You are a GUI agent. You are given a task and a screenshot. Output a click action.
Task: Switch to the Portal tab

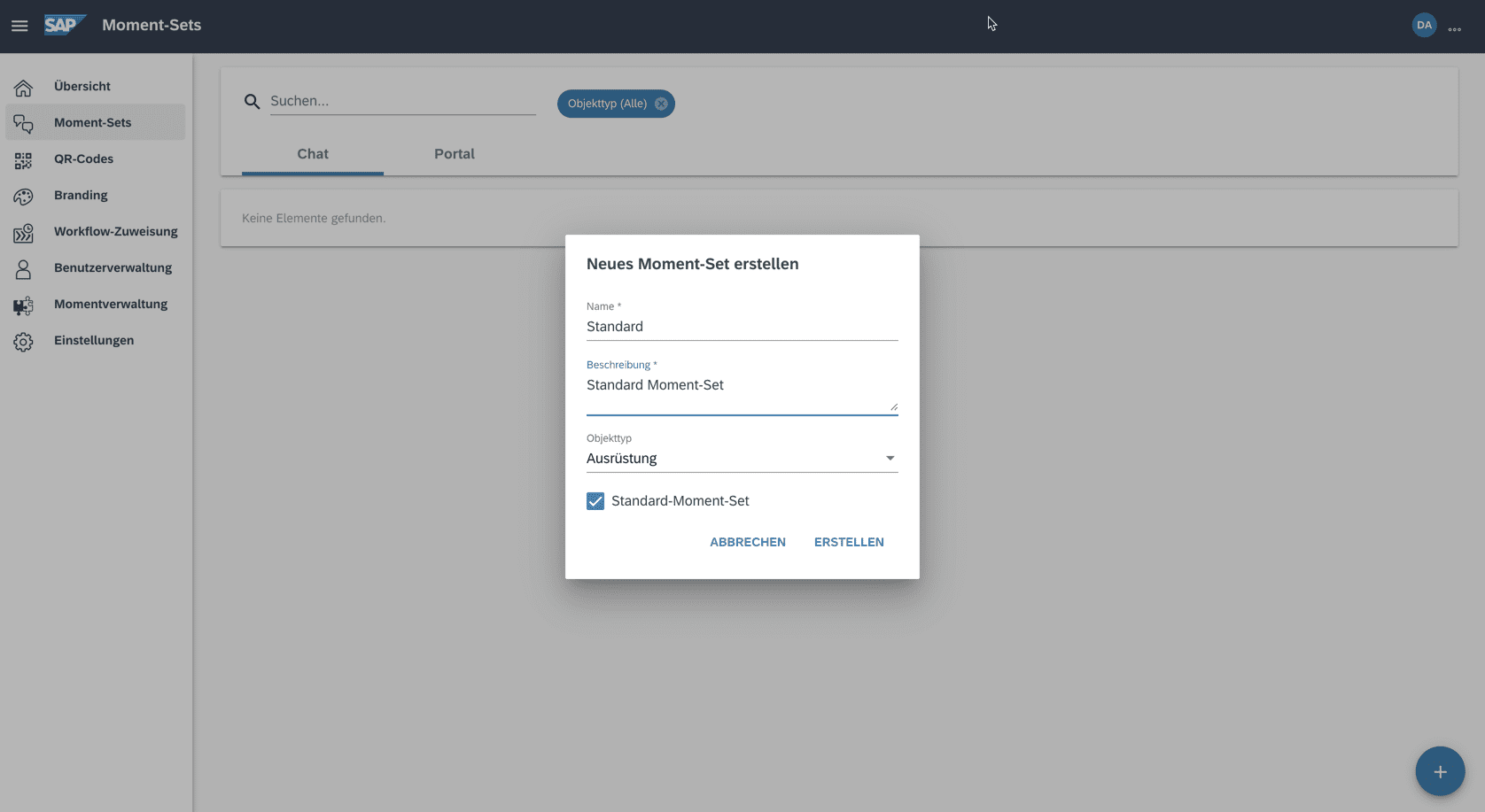(x=455, y=154)
